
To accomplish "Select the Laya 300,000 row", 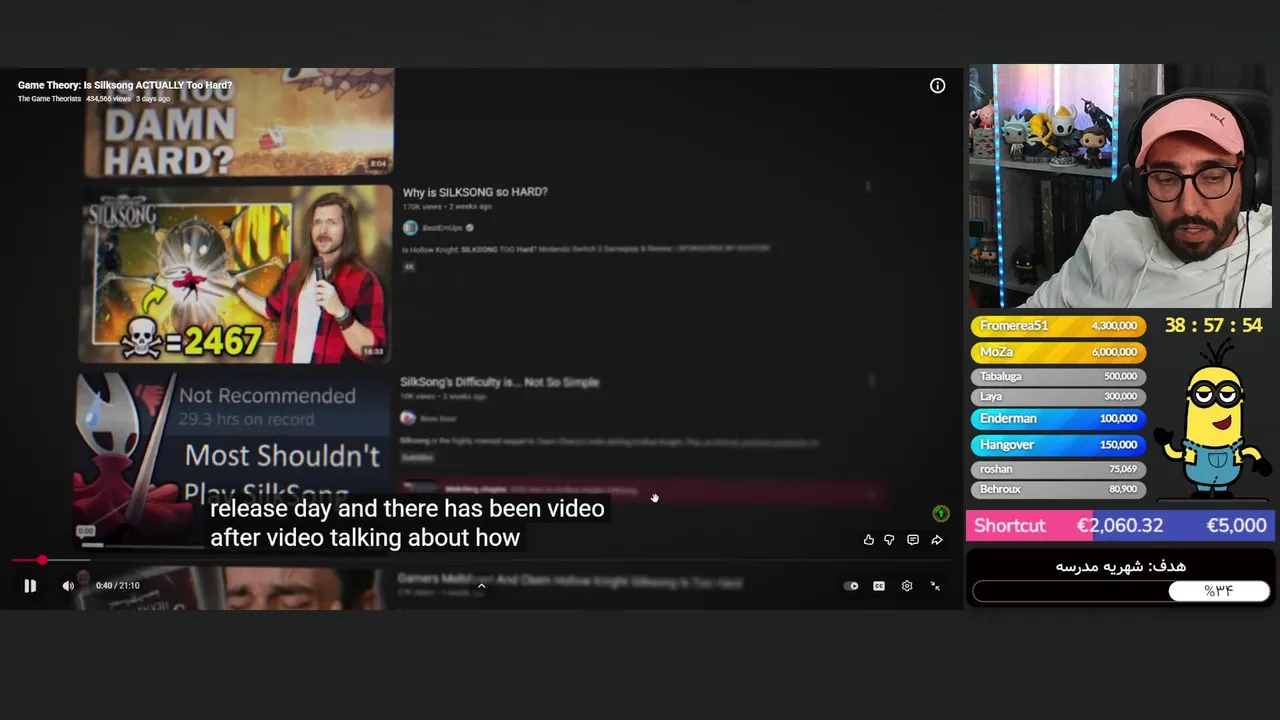I will point(1058,396).
